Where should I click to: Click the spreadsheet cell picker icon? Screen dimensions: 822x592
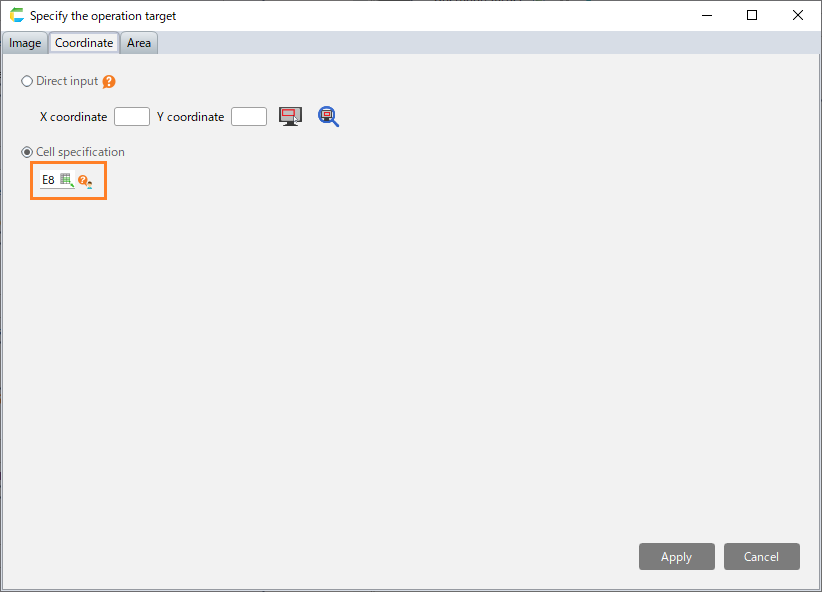pos(67,180)
